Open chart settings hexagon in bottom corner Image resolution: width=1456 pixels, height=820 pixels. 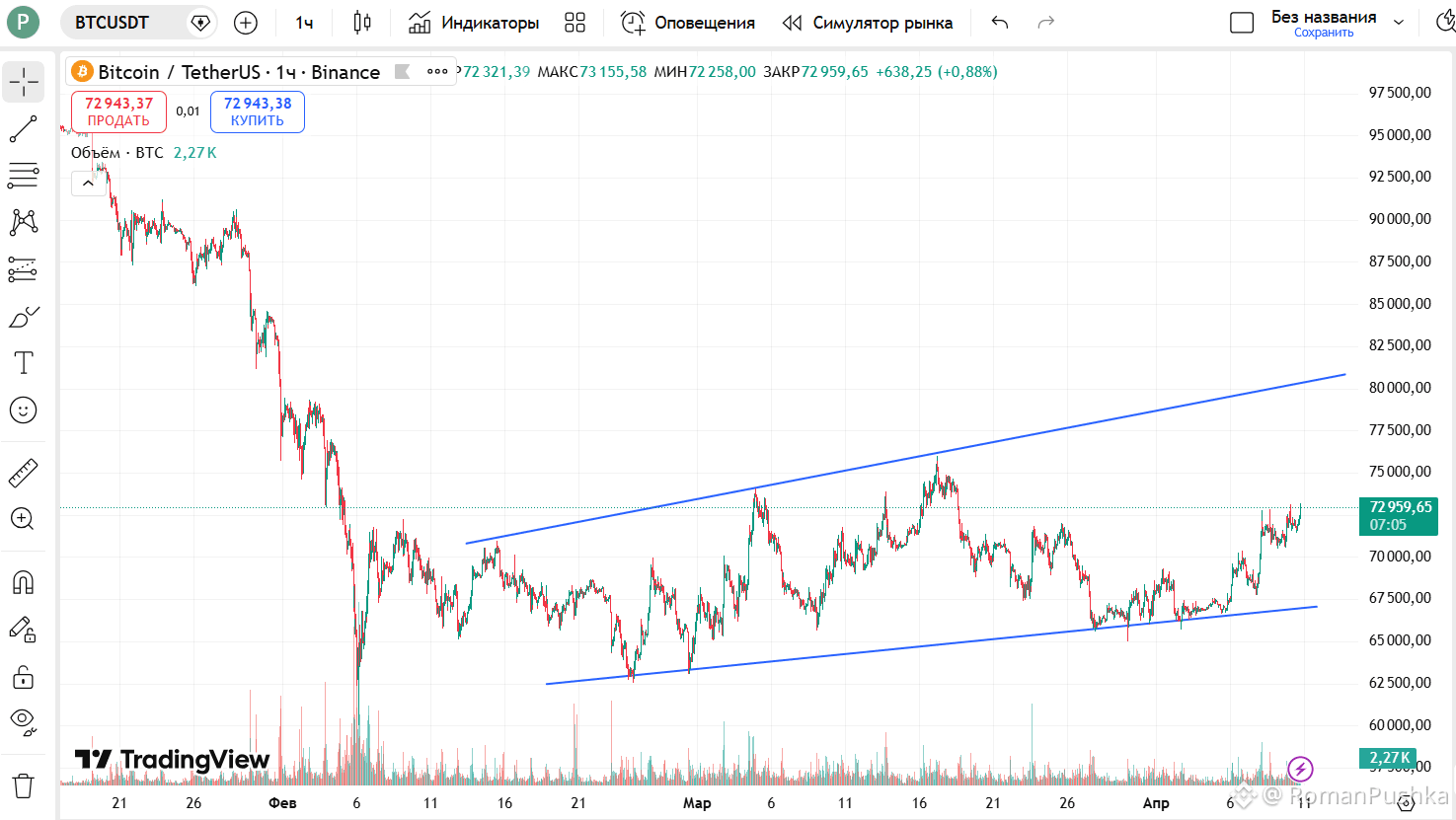1406,803
